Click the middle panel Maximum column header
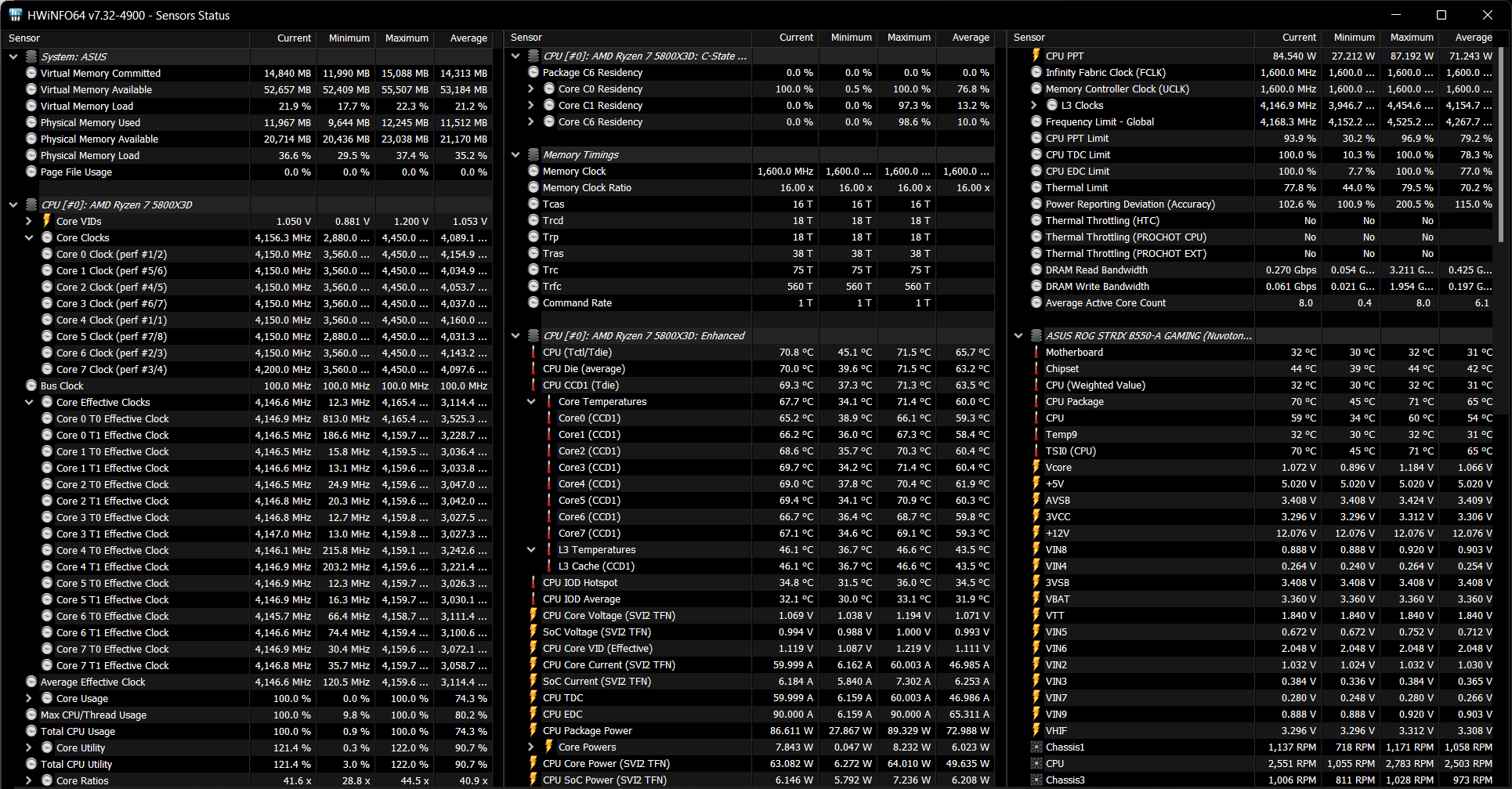 point(907,37)
